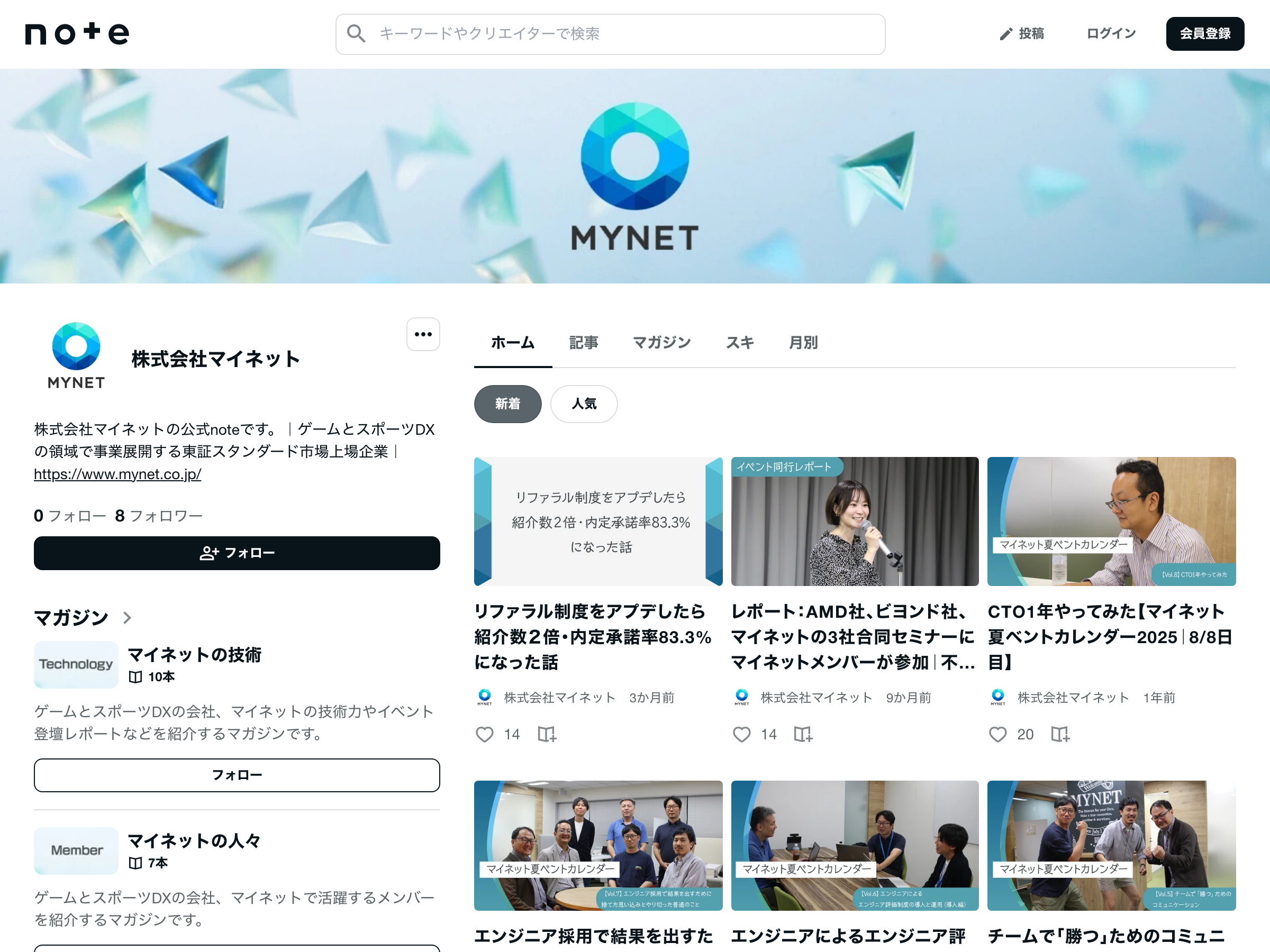Click author name on the 9か月前 article
The height and width of the screenshot is (952, 1270).
[817, 697]
